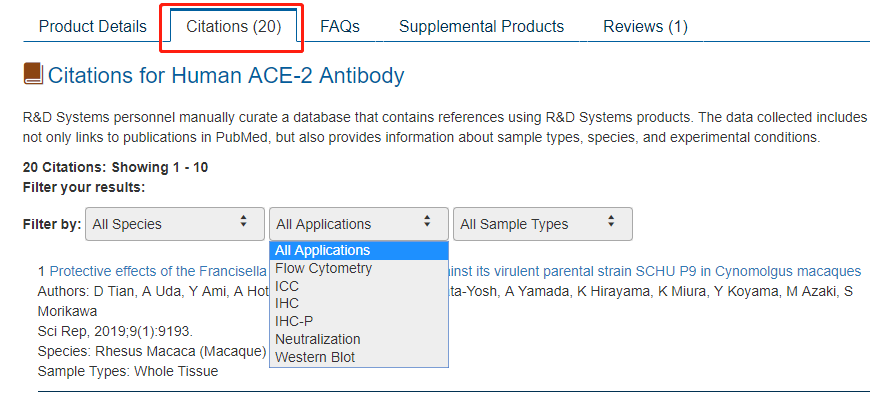
Task: Choose IHC-P from the applications list
Action: point(293,322)
